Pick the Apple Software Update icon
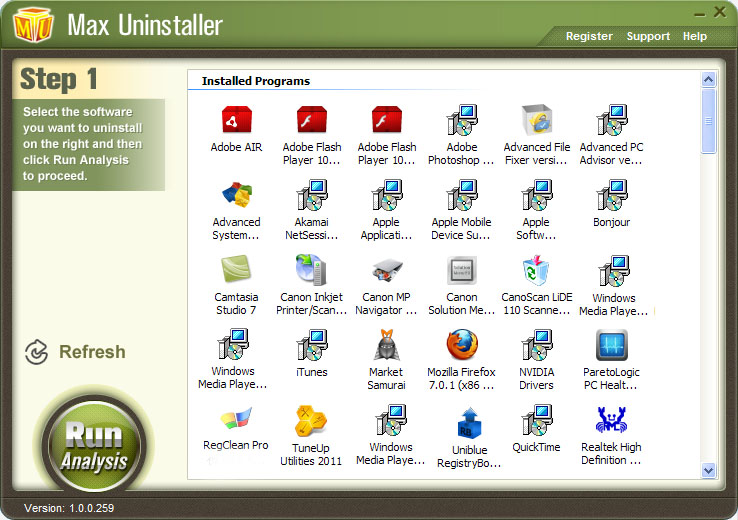This screenshot has width=738, height=520. [537, 195]
